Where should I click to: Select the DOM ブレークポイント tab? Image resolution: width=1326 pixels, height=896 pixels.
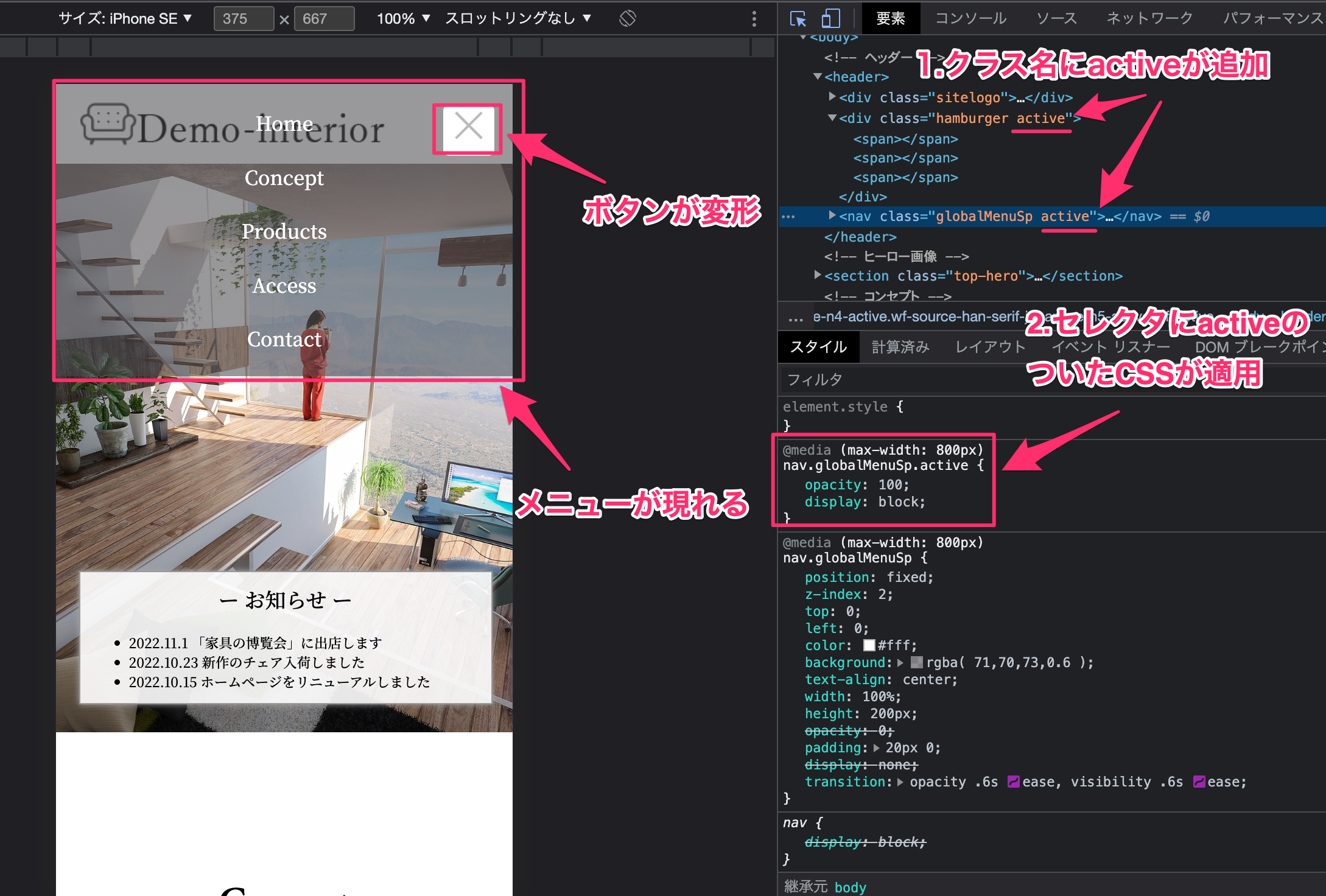point(1259,347)
